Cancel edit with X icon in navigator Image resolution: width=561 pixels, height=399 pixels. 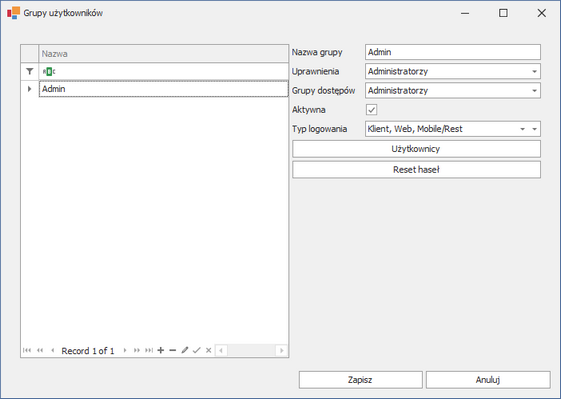[209, 350]
